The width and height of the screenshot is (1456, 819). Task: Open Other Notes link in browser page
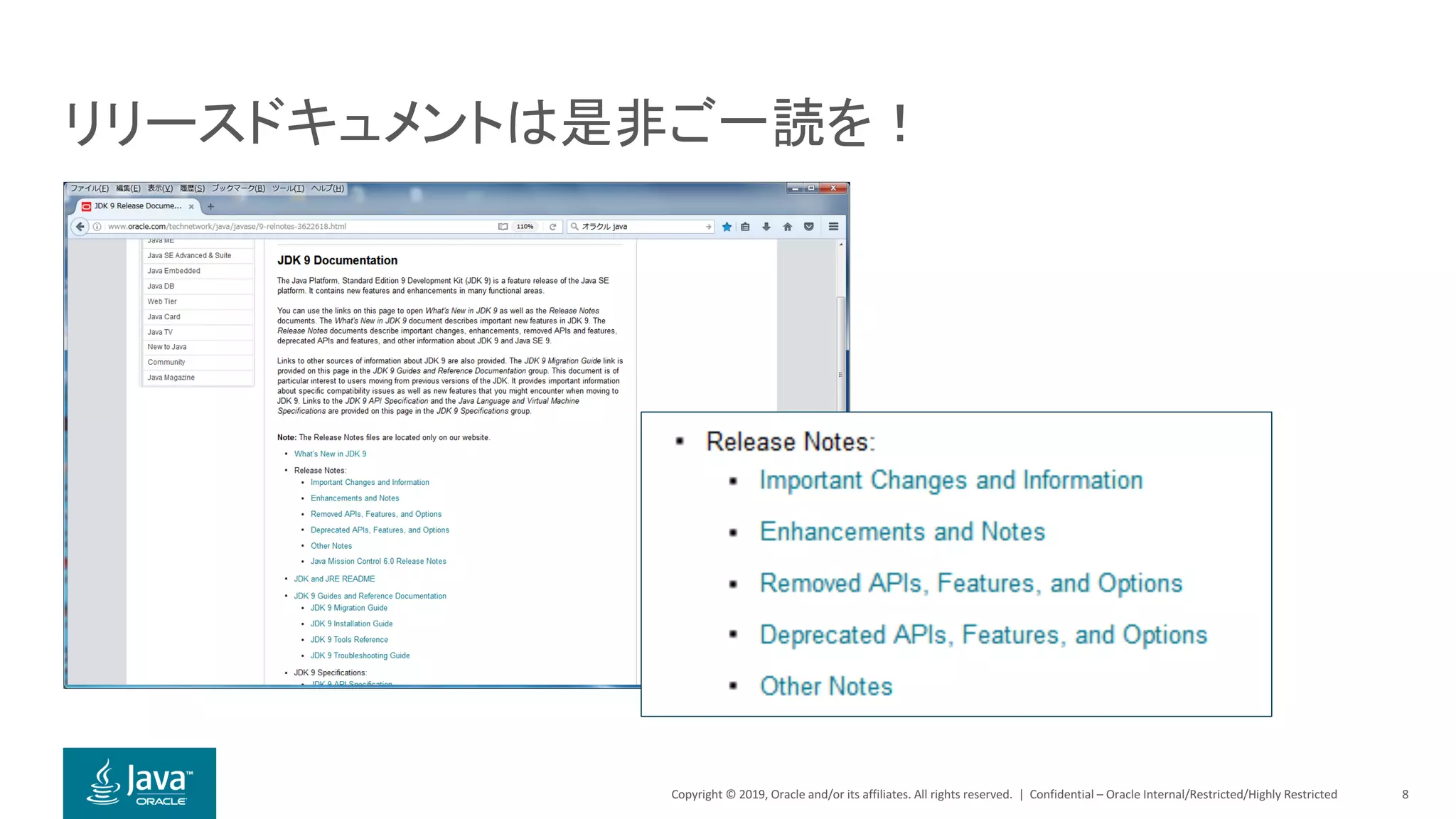(331, 546)
